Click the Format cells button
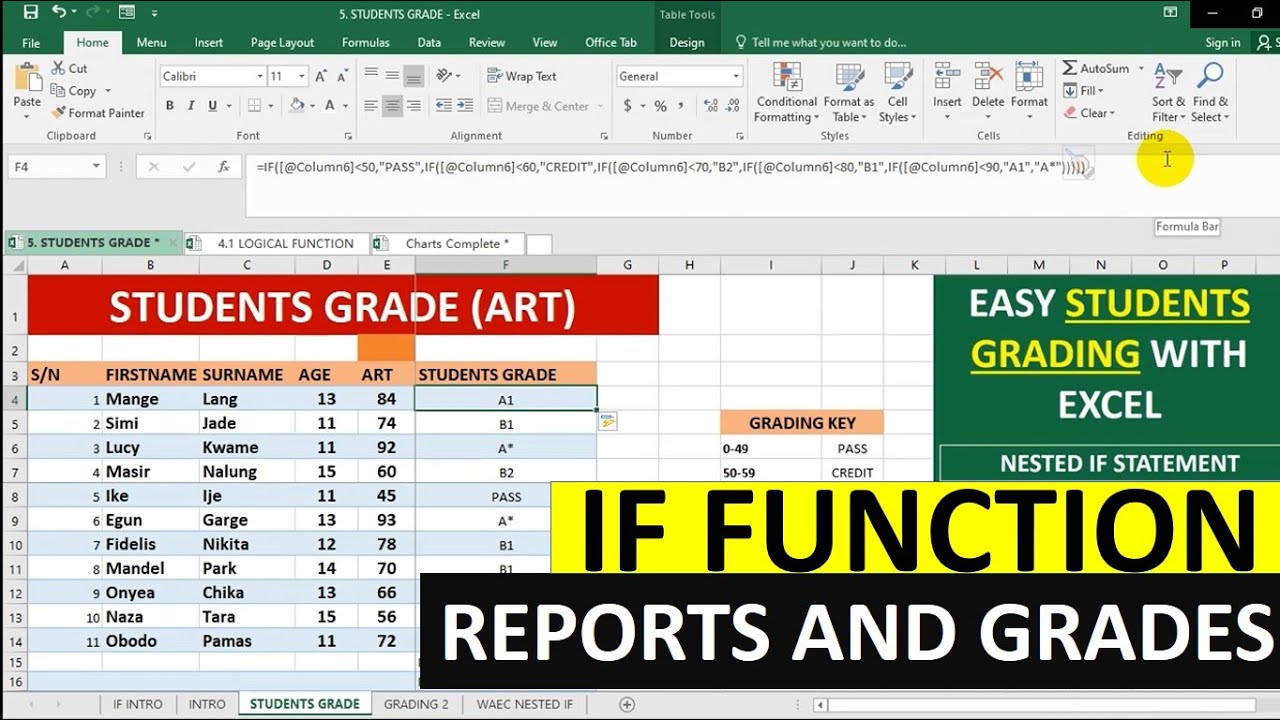 [x=1029, y=92]
